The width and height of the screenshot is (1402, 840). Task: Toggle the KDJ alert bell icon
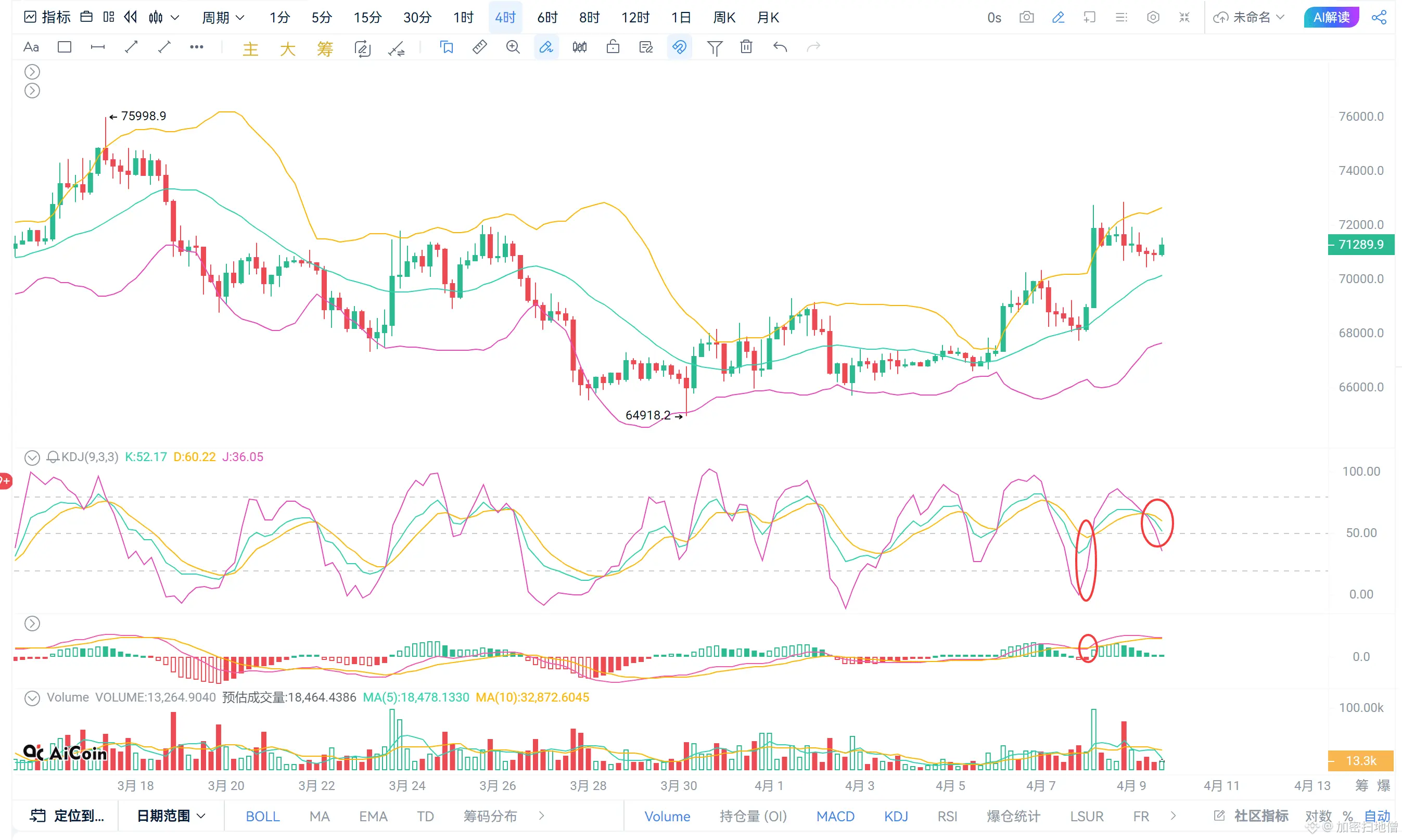tap(53, 457)
